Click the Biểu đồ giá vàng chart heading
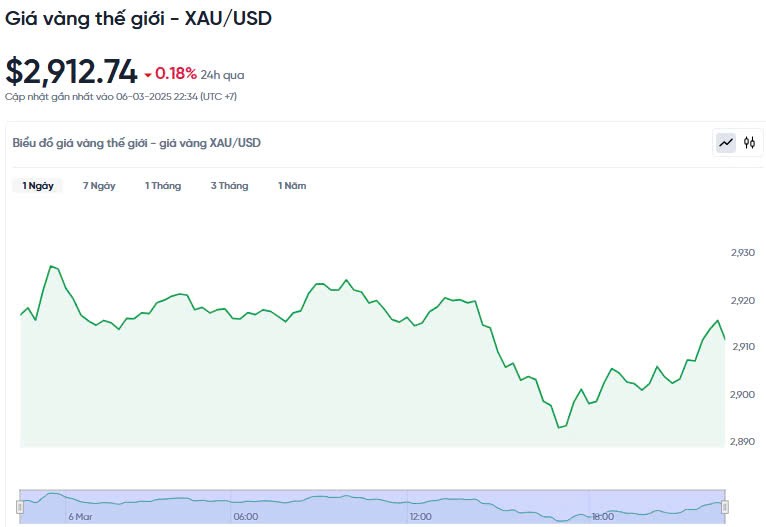This screenshot has width=766, height=527. [x=136, y=143]
